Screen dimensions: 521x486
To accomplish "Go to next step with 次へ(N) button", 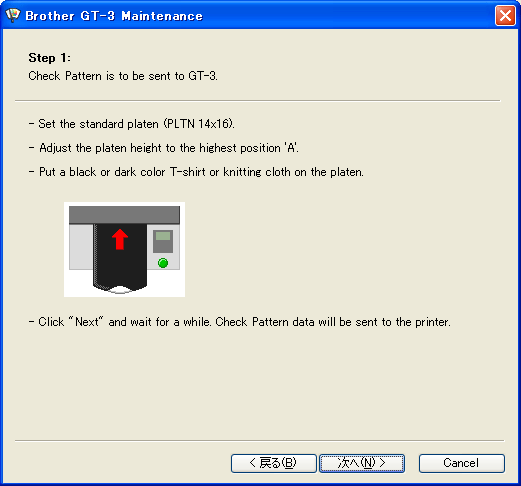I will click(362, 463).
